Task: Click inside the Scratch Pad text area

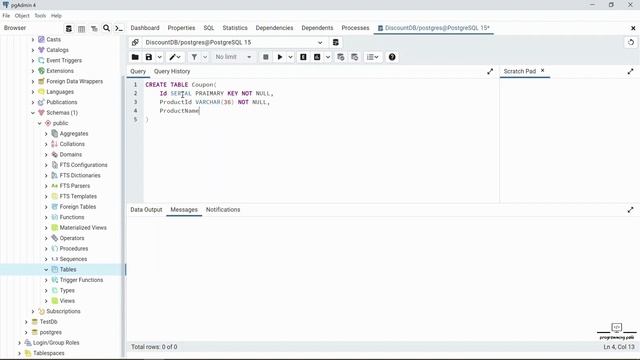Action: pos(569,140)
